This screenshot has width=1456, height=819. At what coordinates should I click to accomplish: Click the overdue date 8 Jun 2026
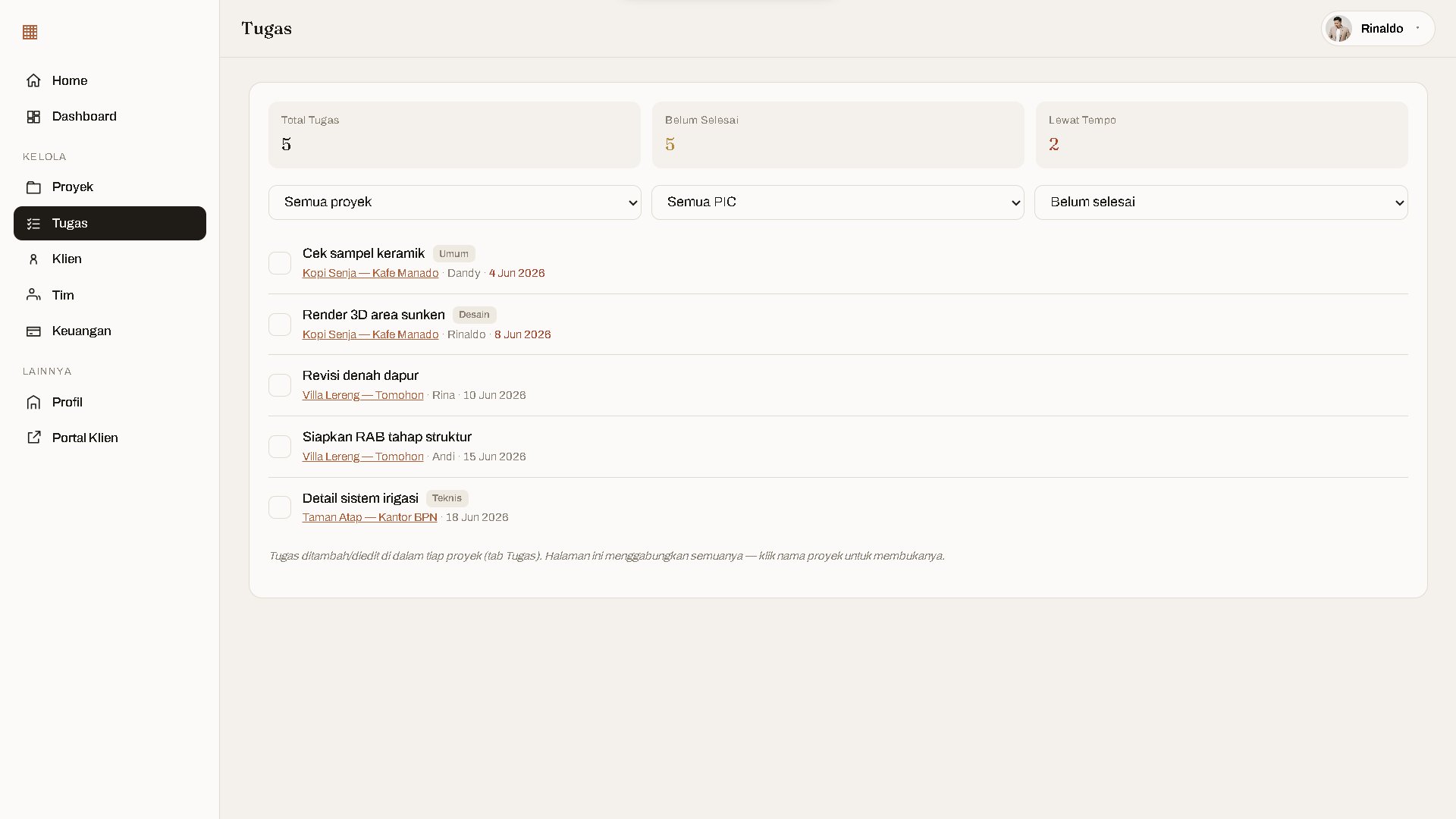tap(522, 334)
